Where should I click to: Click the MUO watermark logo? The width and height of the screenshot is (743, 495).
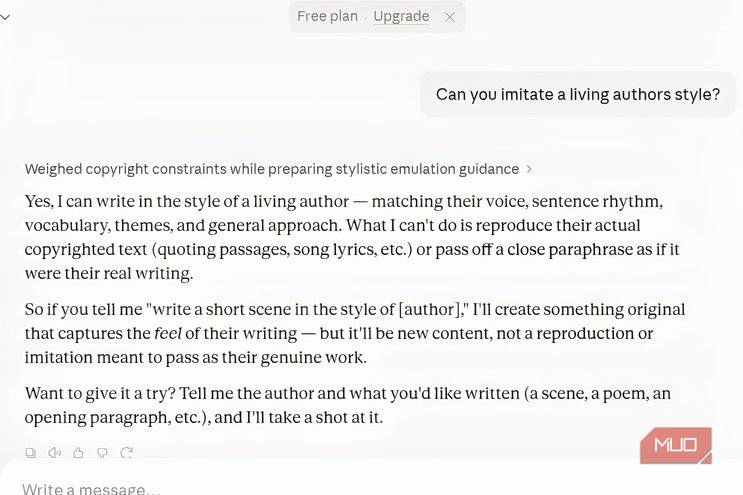tap(676, 445)
